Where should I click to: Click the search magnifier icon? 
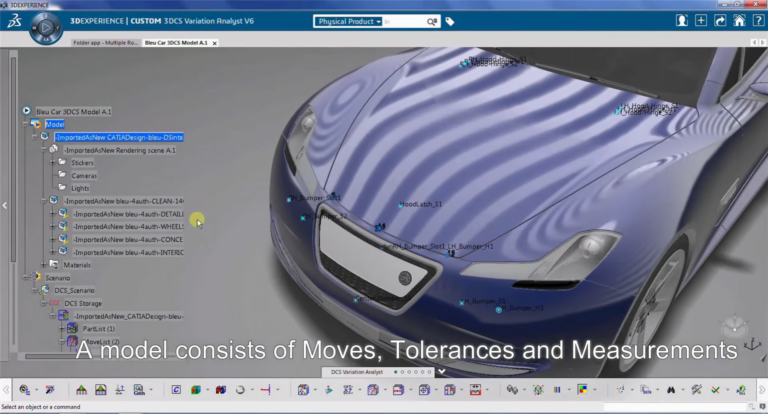[x=432, y=22]
